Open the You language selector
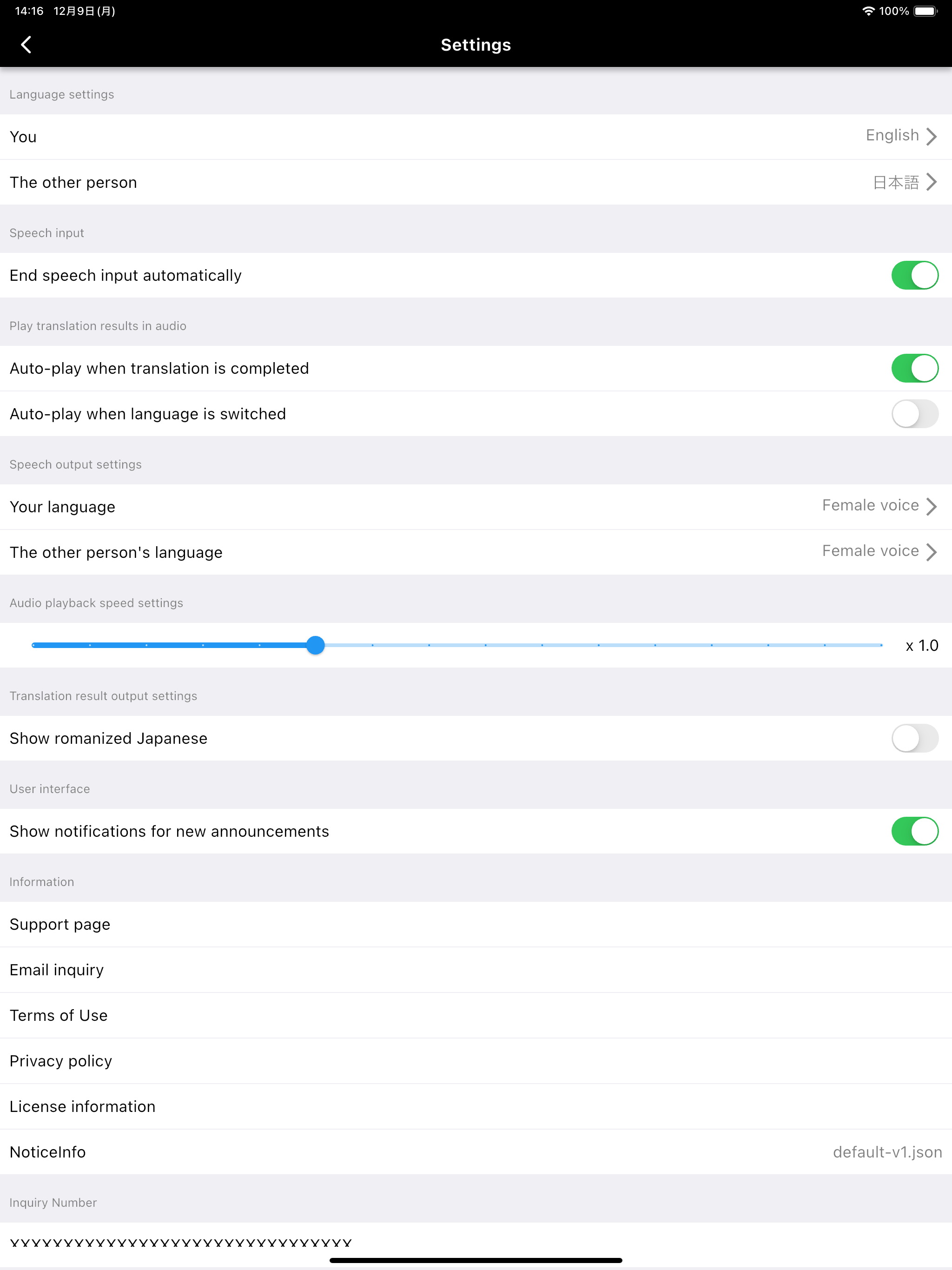This screenshot has height=1270, width=952. click(x=476, y=137)
